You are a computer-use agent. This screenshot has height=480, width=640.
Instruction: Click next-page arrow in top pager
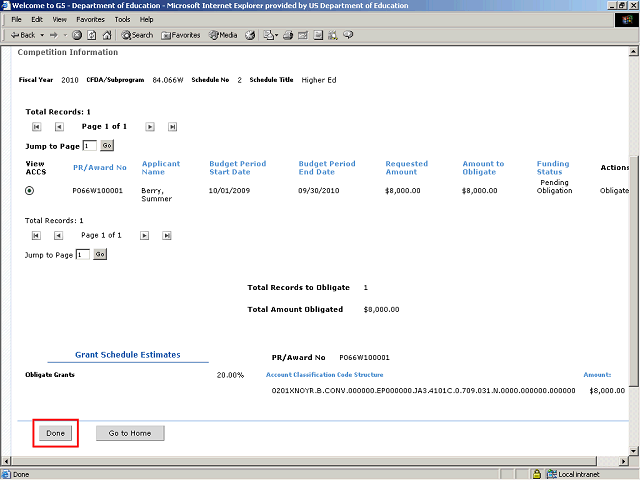point(150,127)
